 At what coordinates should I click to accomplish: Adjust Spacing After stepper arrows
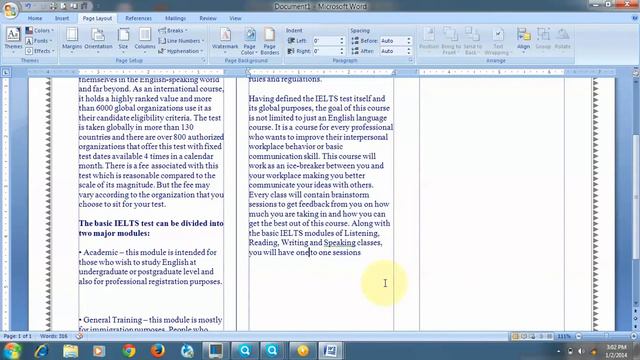pyautogui.click(x=409, y=51)
